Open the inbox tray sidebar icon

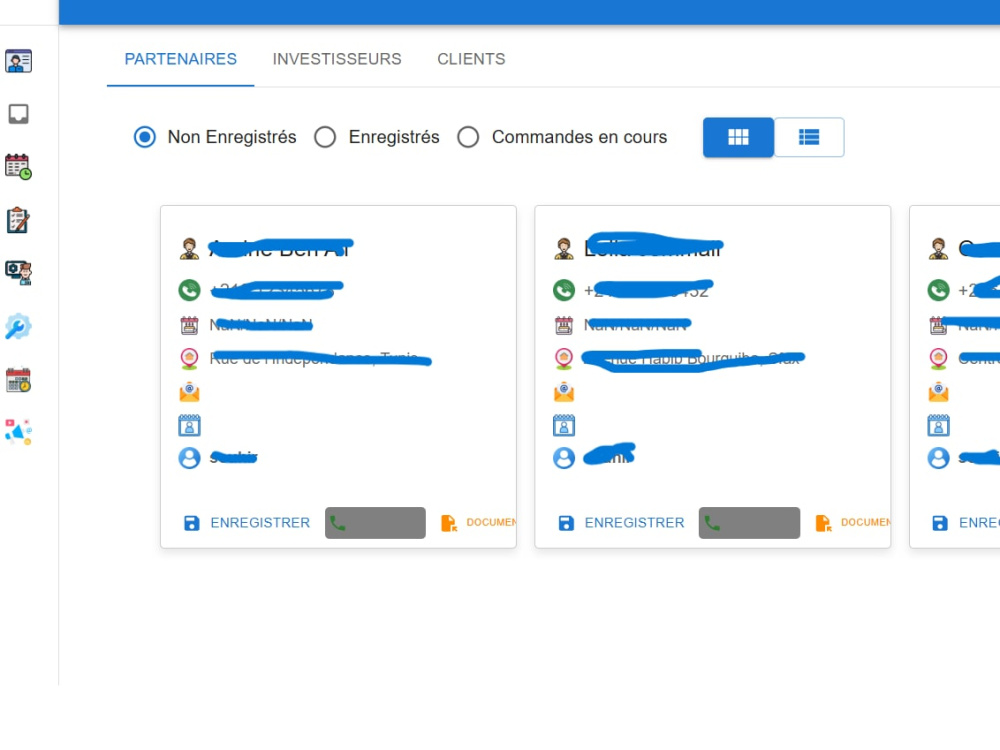tap(18, 114)
